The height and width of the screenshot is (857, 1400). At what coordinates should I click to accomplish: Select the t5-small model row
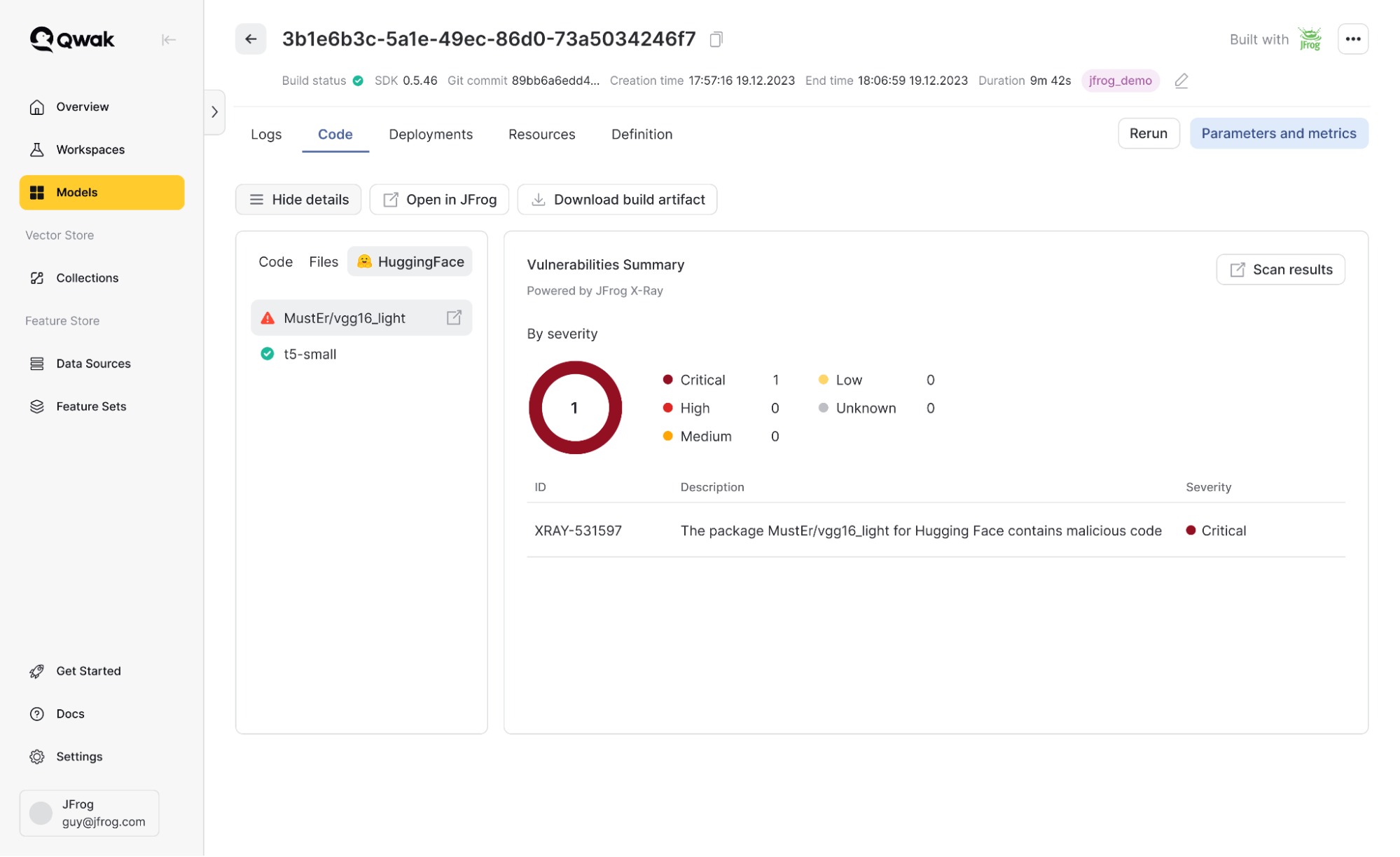click(x=361, y=354)
